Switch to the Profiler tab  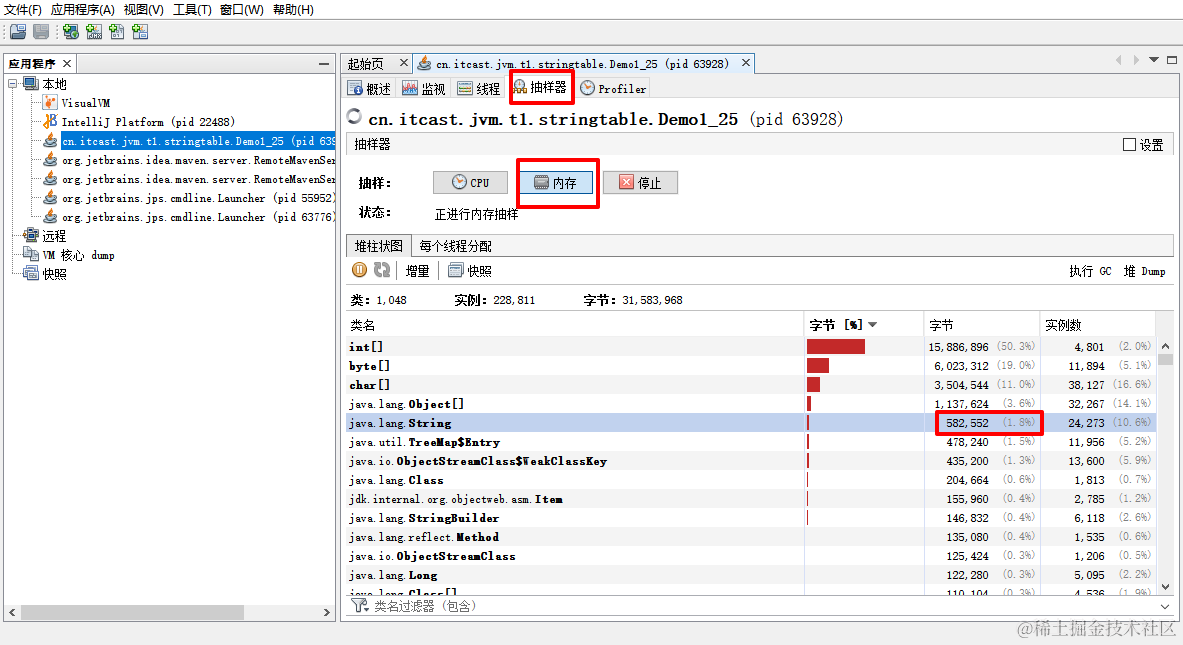tap(613, 89)
